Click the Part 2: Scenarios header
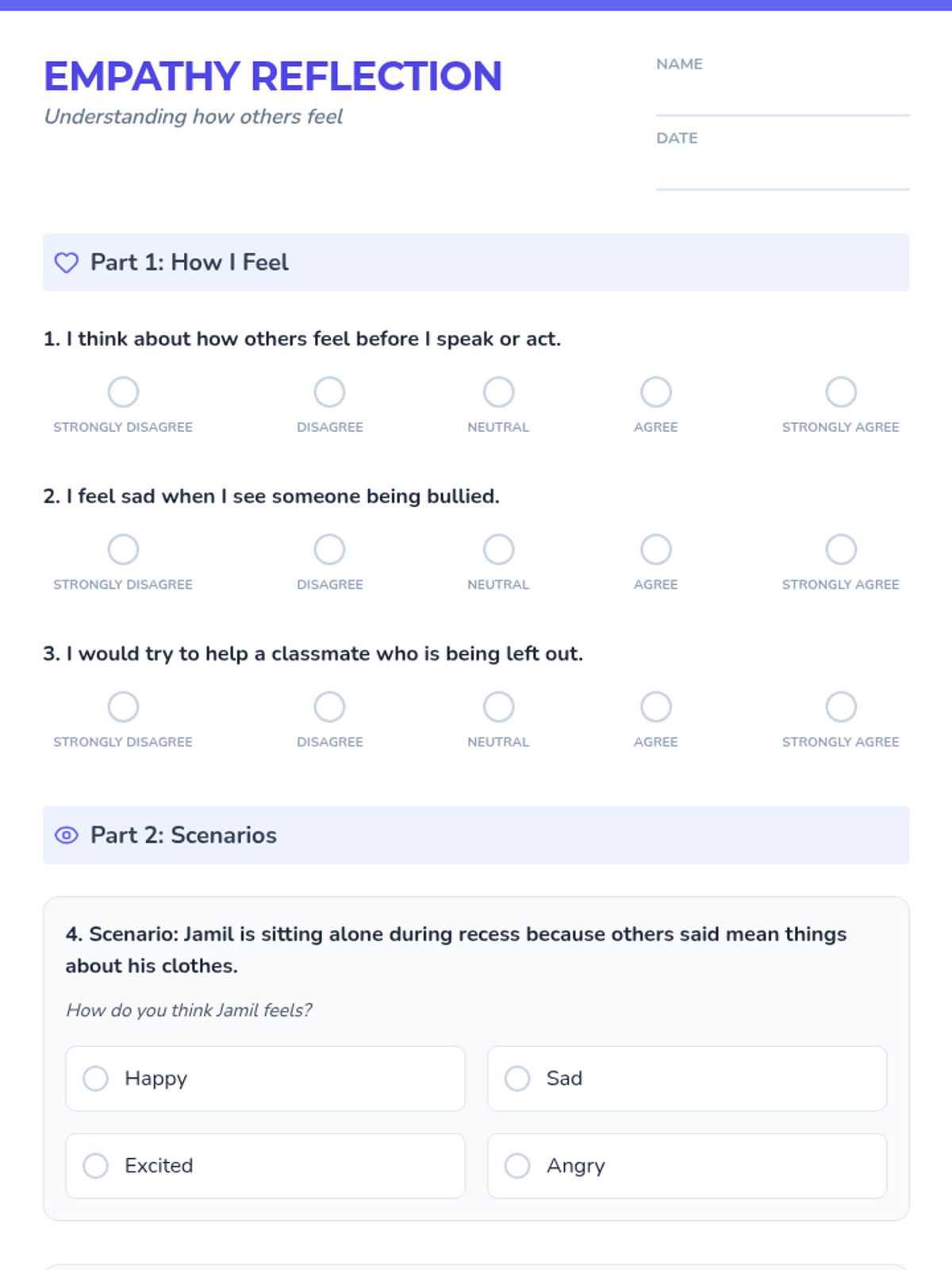Viewport: 952px width, 1270px height. point(476,835)
